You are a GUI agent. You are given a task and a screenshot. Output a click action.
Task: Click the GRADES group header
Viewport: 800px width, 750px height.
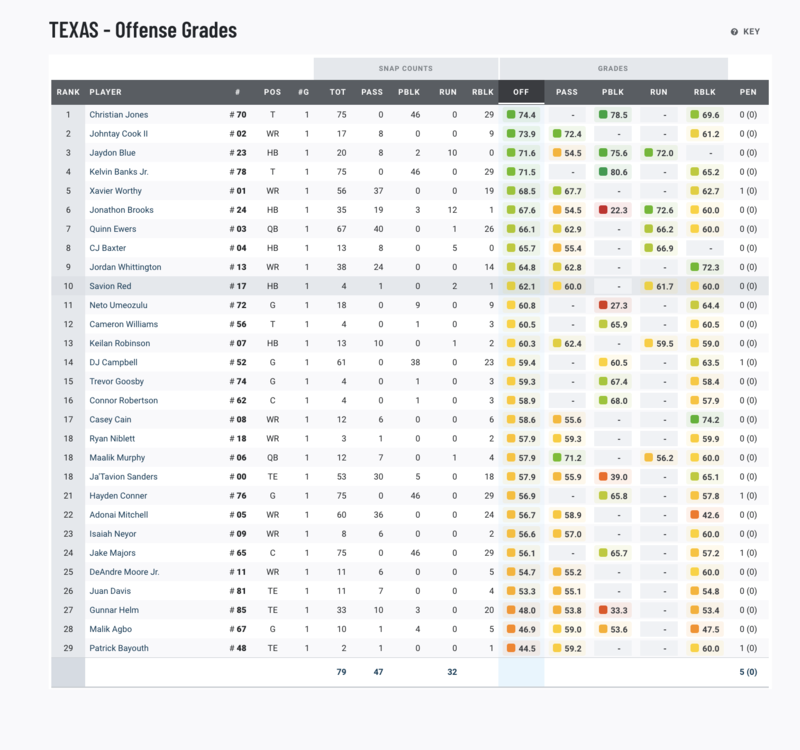[x=613, y=69]
